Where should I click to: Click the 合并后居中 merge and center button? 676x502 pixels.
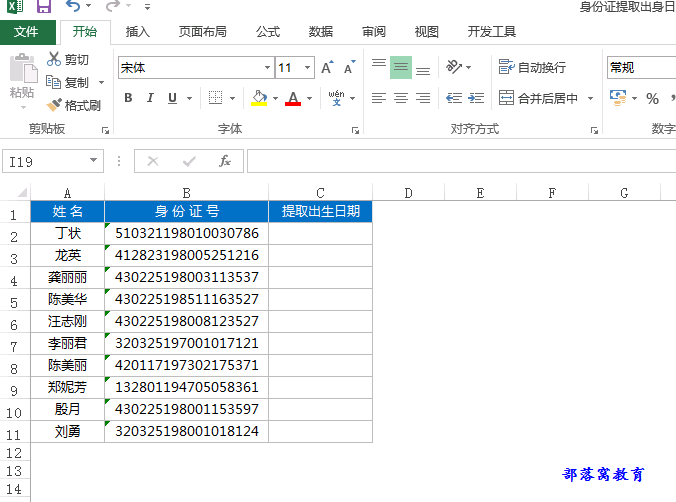[540, 98]
